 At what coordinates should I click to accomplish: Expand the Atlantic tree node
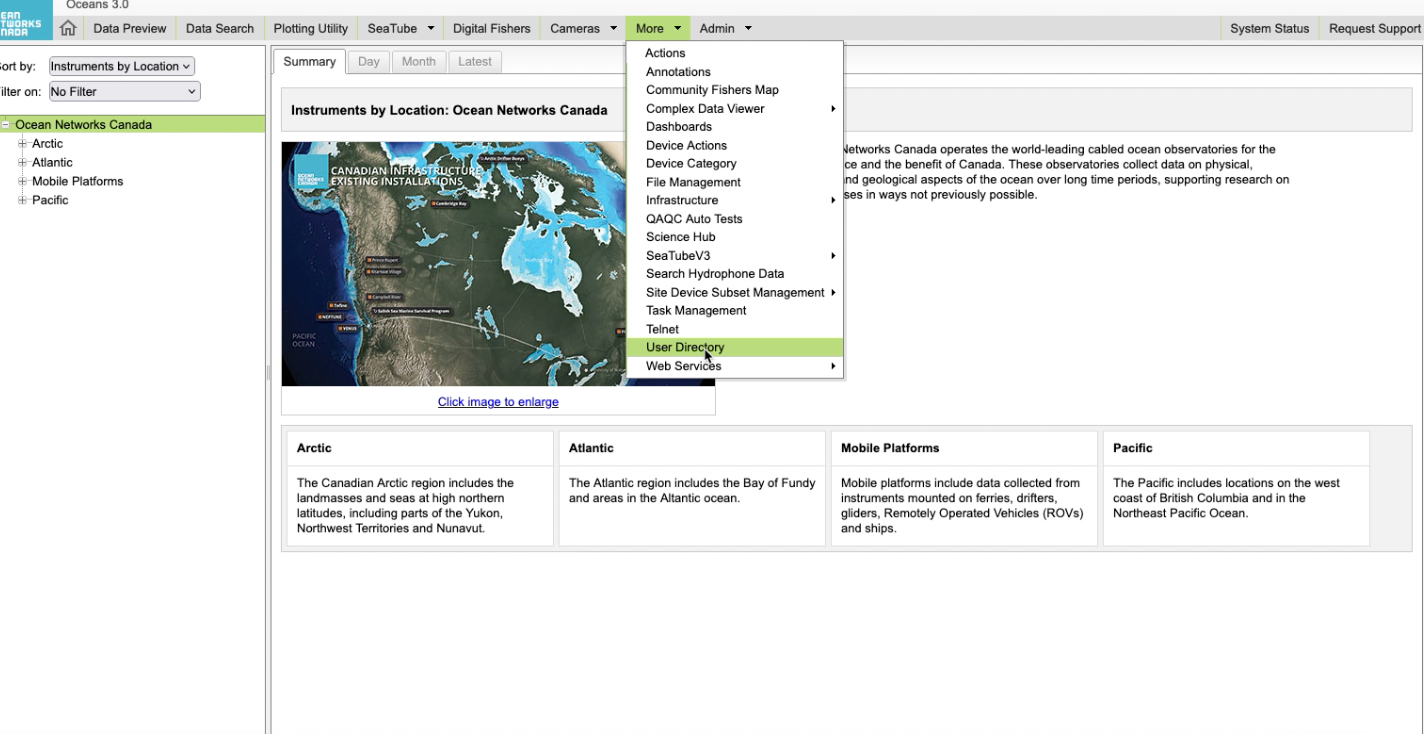(x=21, y=162)
